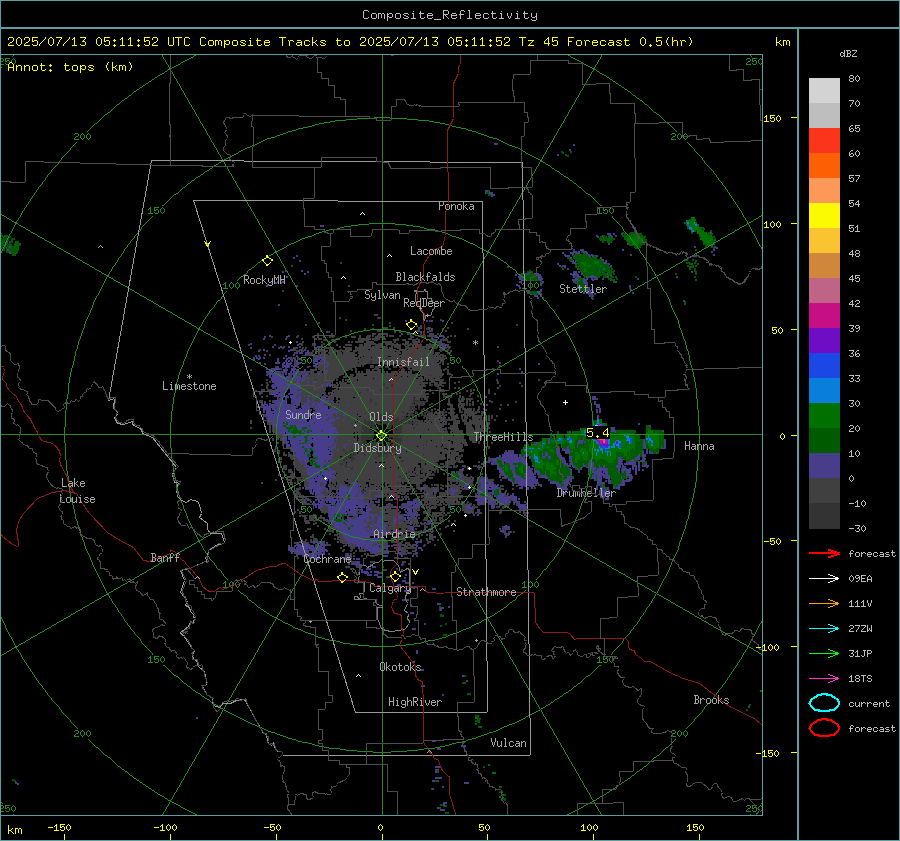Select the Drumheller label
The width and height of the screenshot is (900, 841).
tap(586, 493)
